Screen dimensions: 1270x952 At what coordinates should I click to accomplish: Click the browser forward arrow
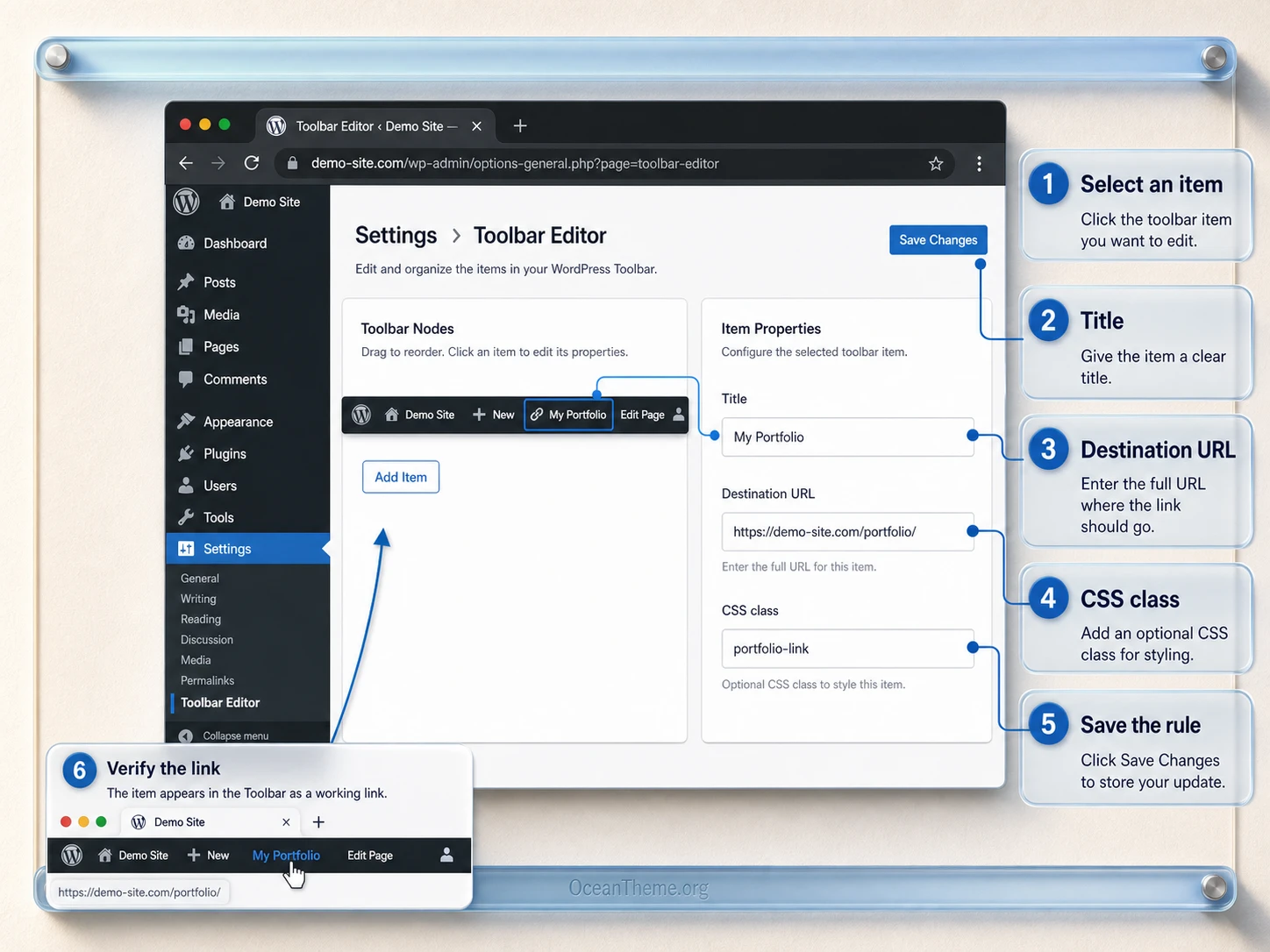tap(218, 163)
